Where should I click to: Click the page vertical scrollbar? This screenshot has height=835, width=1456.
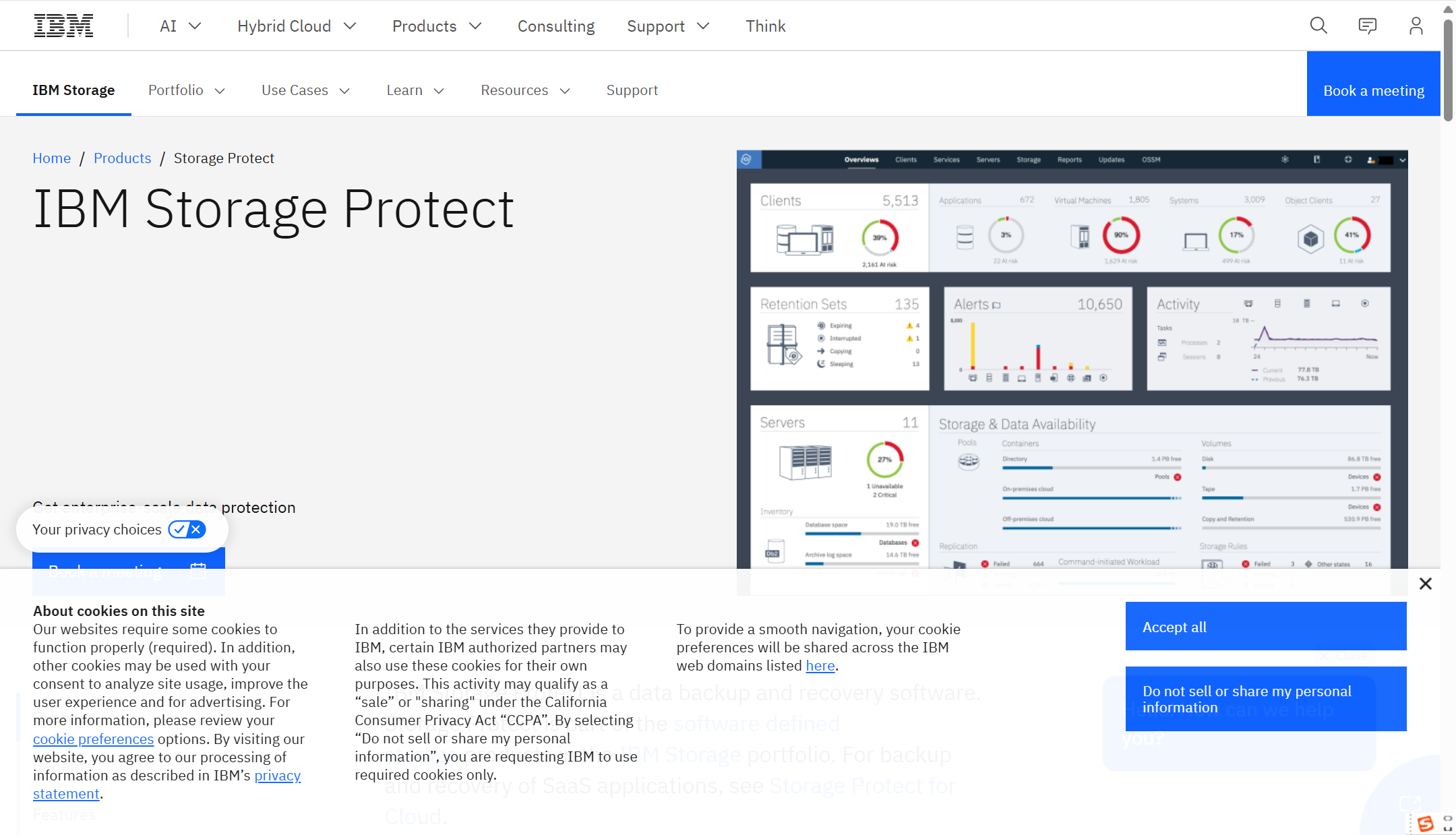[x=1447, y=70]
